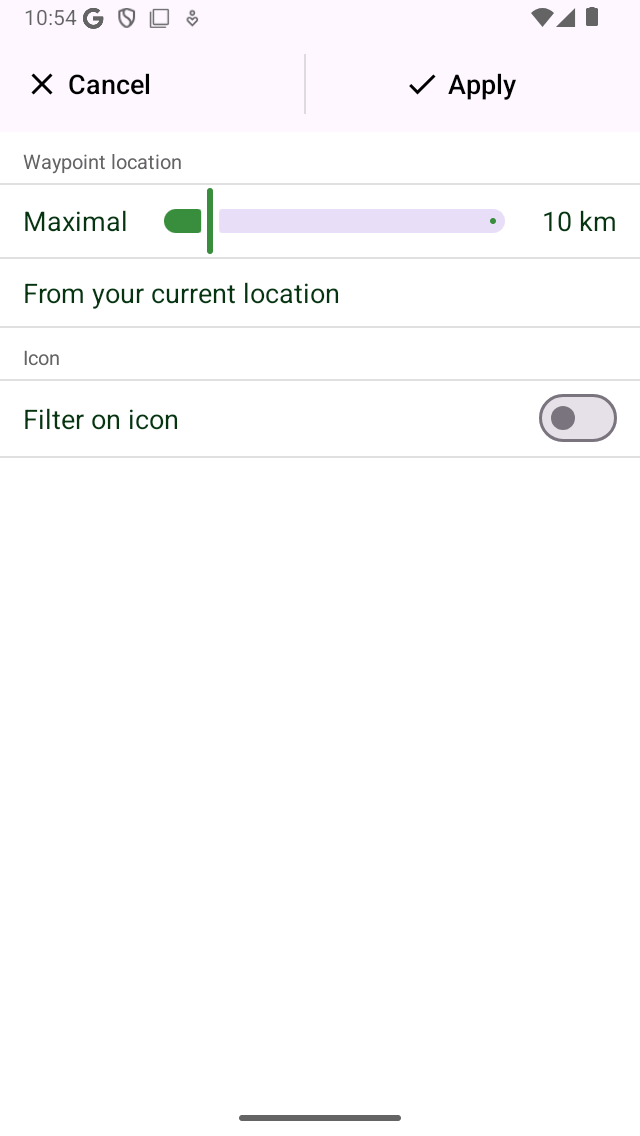
Task: Tap the 10 km distance value
Action: click(x=579, y=221)
